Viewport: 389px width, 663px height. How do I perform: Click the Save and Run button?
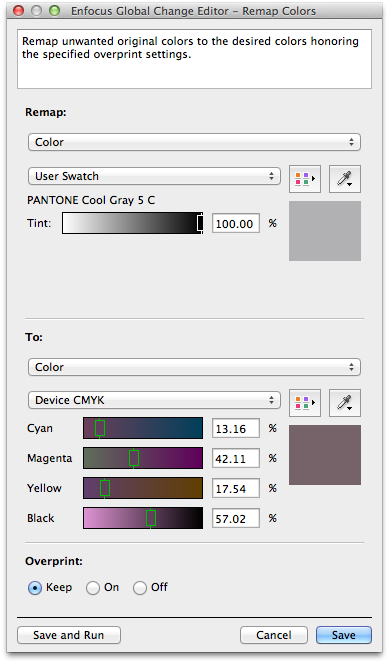69,635
